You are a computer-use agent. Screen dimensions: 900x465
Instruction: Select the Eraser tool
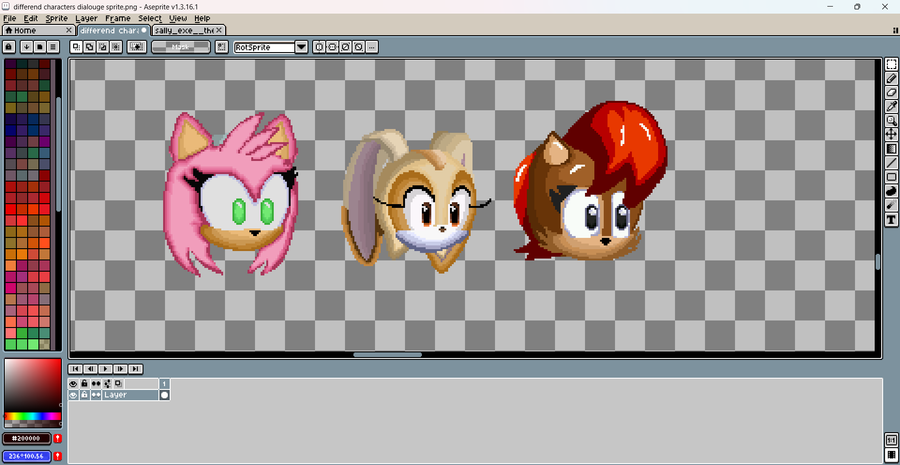[x=891, y=92]
